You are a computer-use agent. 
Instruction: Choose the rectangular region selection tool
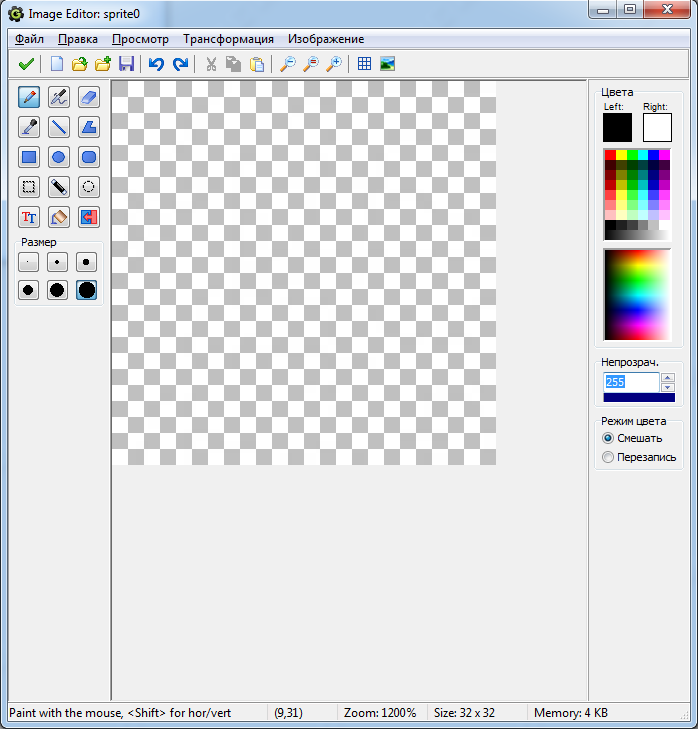29,187
